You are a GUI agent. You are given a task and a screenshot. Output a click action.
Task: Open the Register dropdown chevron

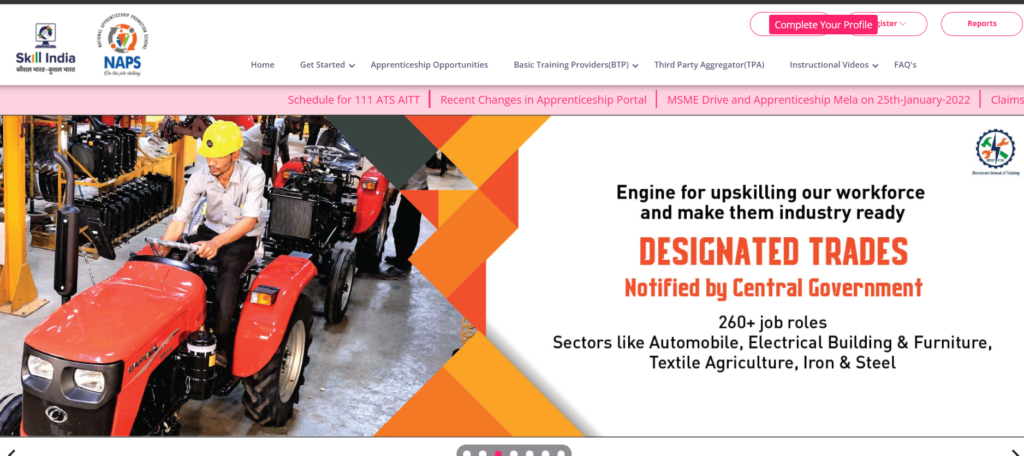903,24
